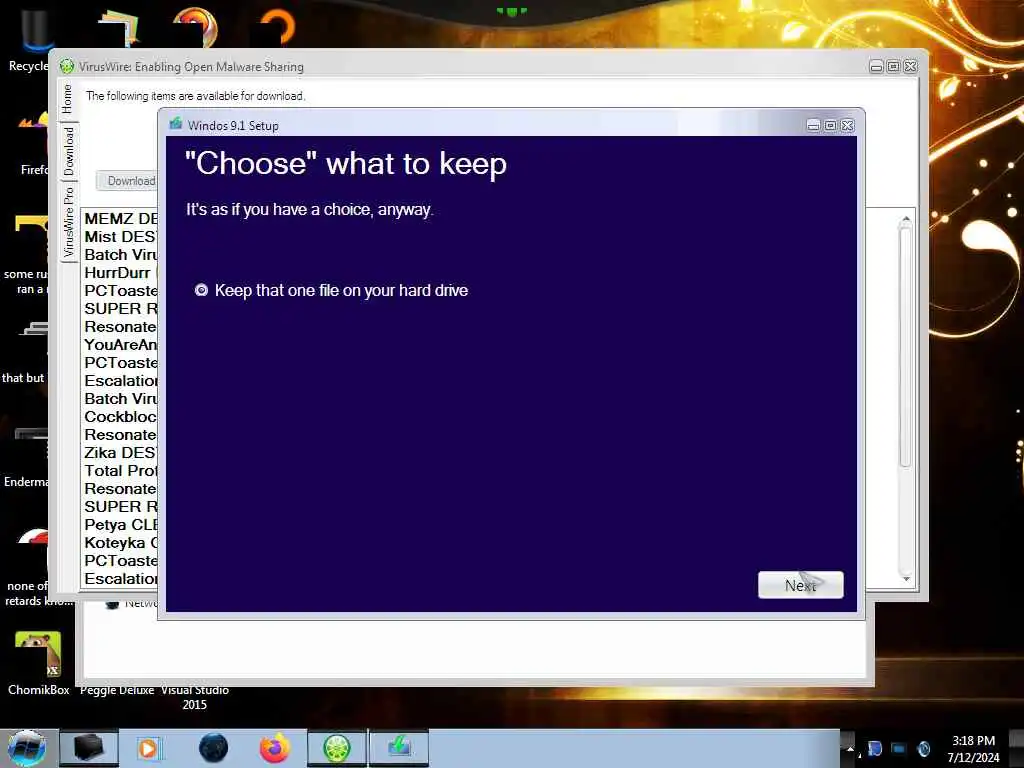
Task: Show hidden tray icons arrow
Action: click(x=850, y=749)
